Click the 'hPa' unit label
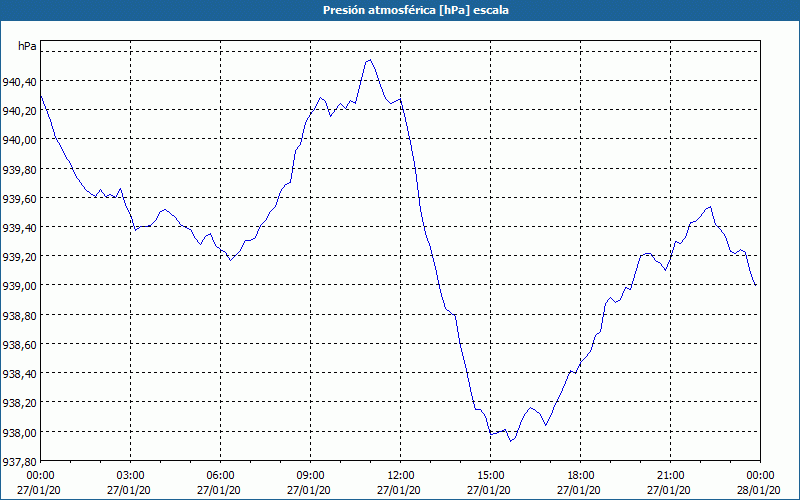This screenshot has height=500, width=800. pos(27,46)
